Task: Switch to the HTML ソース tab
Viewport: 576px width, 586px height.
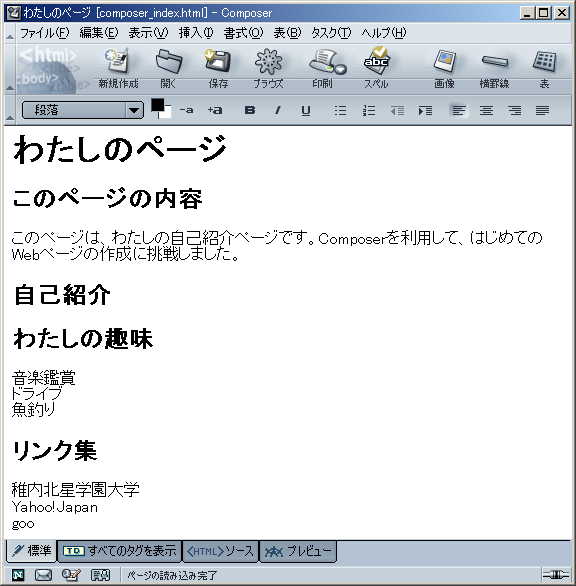Action: tap(221, 551)
